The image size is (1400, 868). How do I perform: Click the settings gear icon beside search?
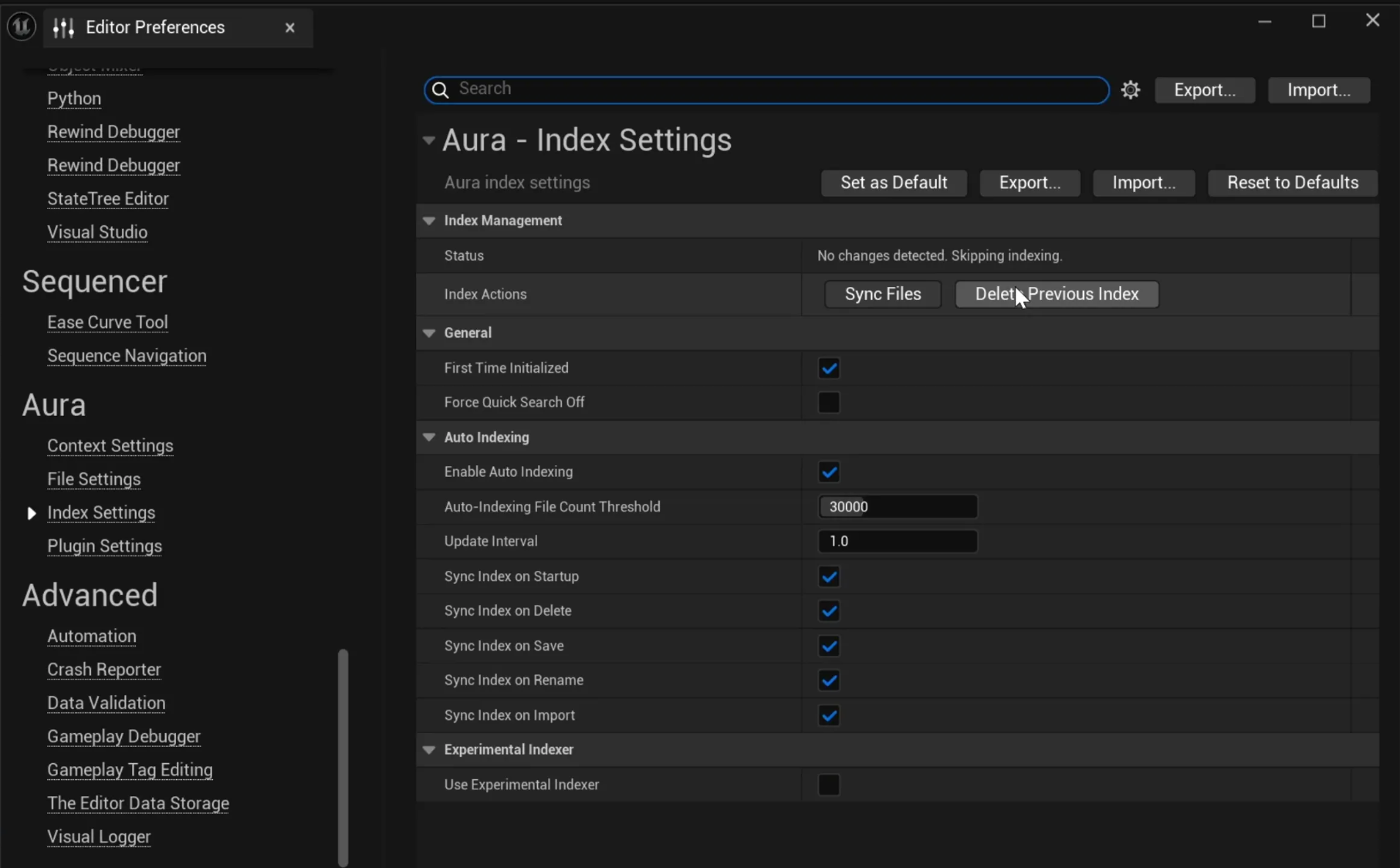1131,90
